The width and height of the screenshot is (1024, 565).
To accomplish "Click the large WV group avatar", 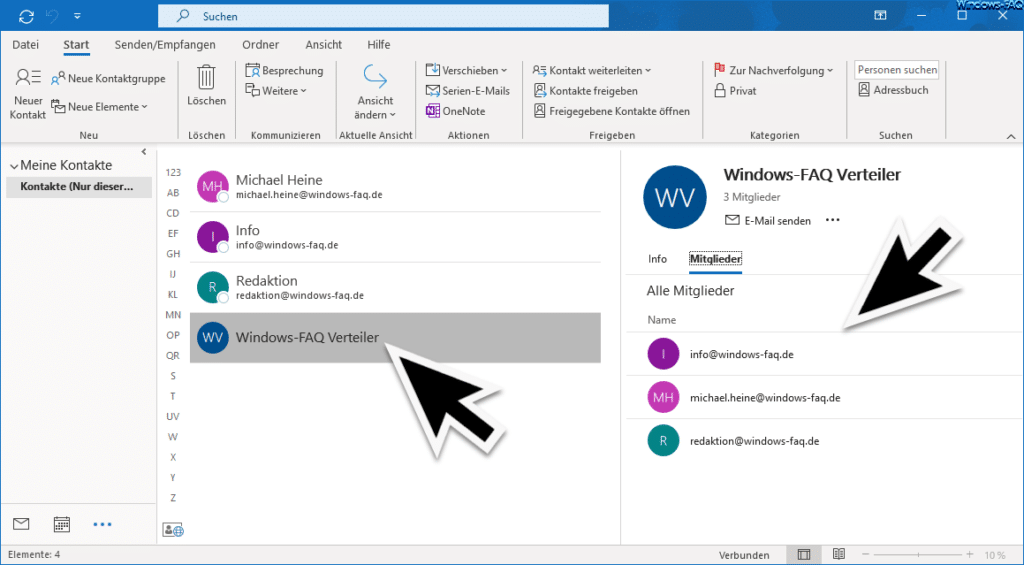I will pos(675,197).
